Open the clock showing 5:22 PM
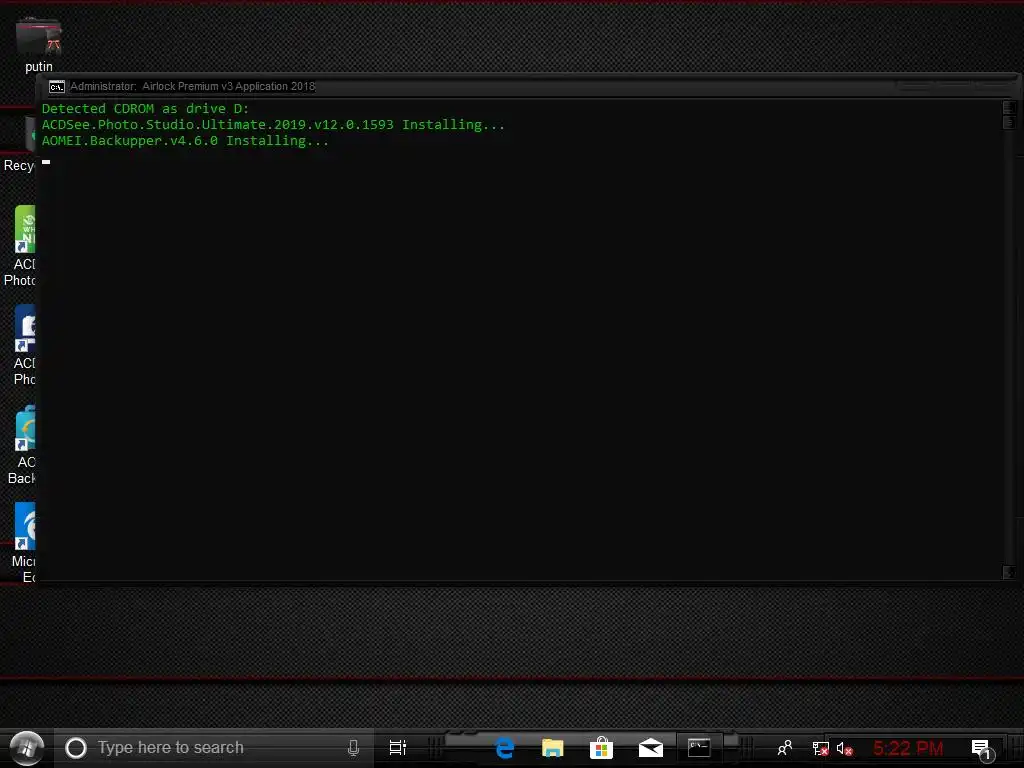The height and width of the screenshot is (768, 1024). [908, 748]
